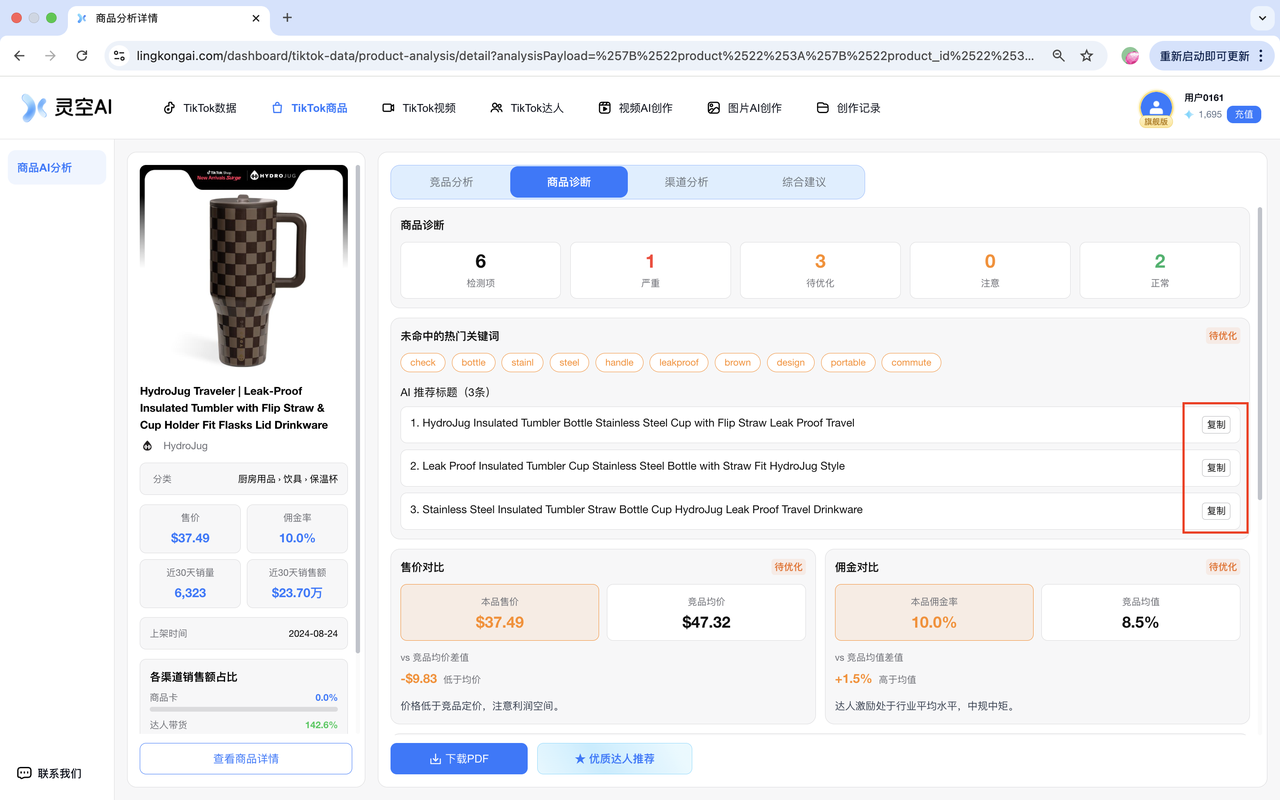Viewport: 1280px width, 800px height.
Task: Click the 本品售价 $37.49 card
Action: pyautogui.click(x=500, y=612)
